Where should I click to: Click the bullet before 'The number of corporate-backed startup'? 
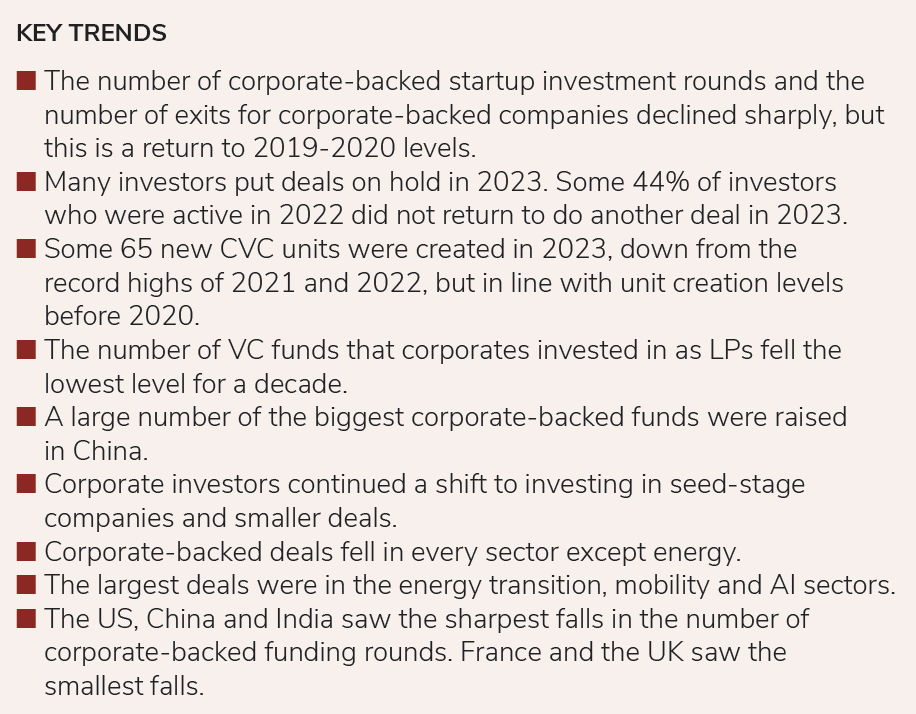pos(27,81)
